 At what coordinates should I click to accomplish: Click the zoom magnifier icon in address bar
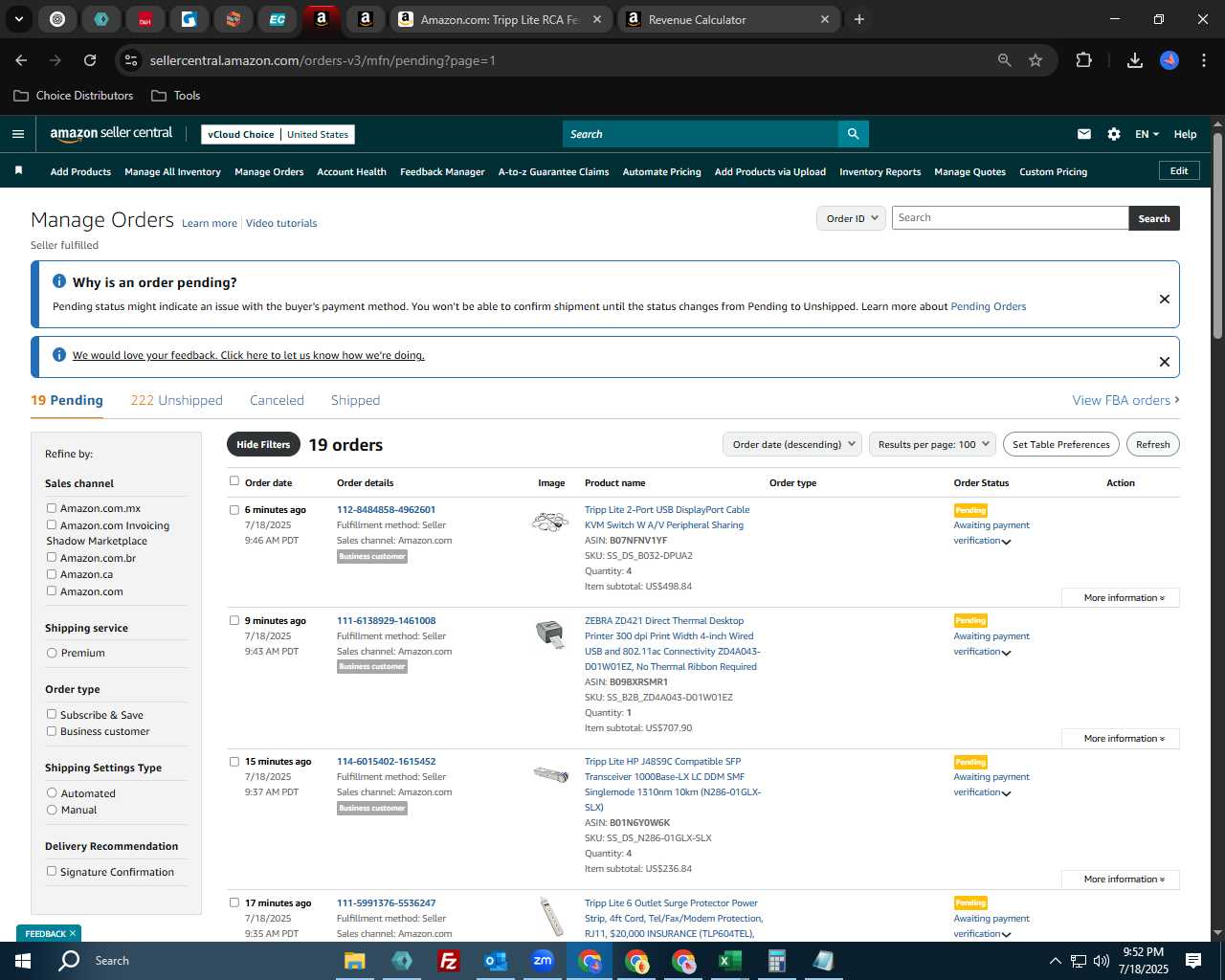click(x=1004, y=60)
